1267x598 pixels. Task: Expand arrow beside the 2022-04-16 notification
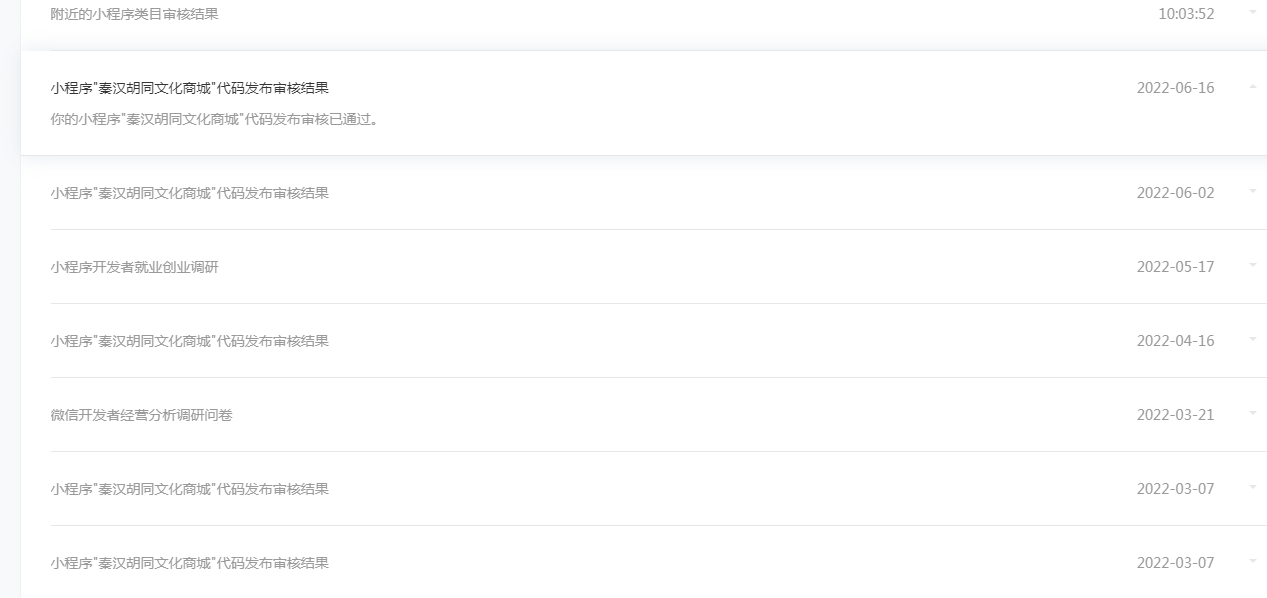click(1252, 339)
